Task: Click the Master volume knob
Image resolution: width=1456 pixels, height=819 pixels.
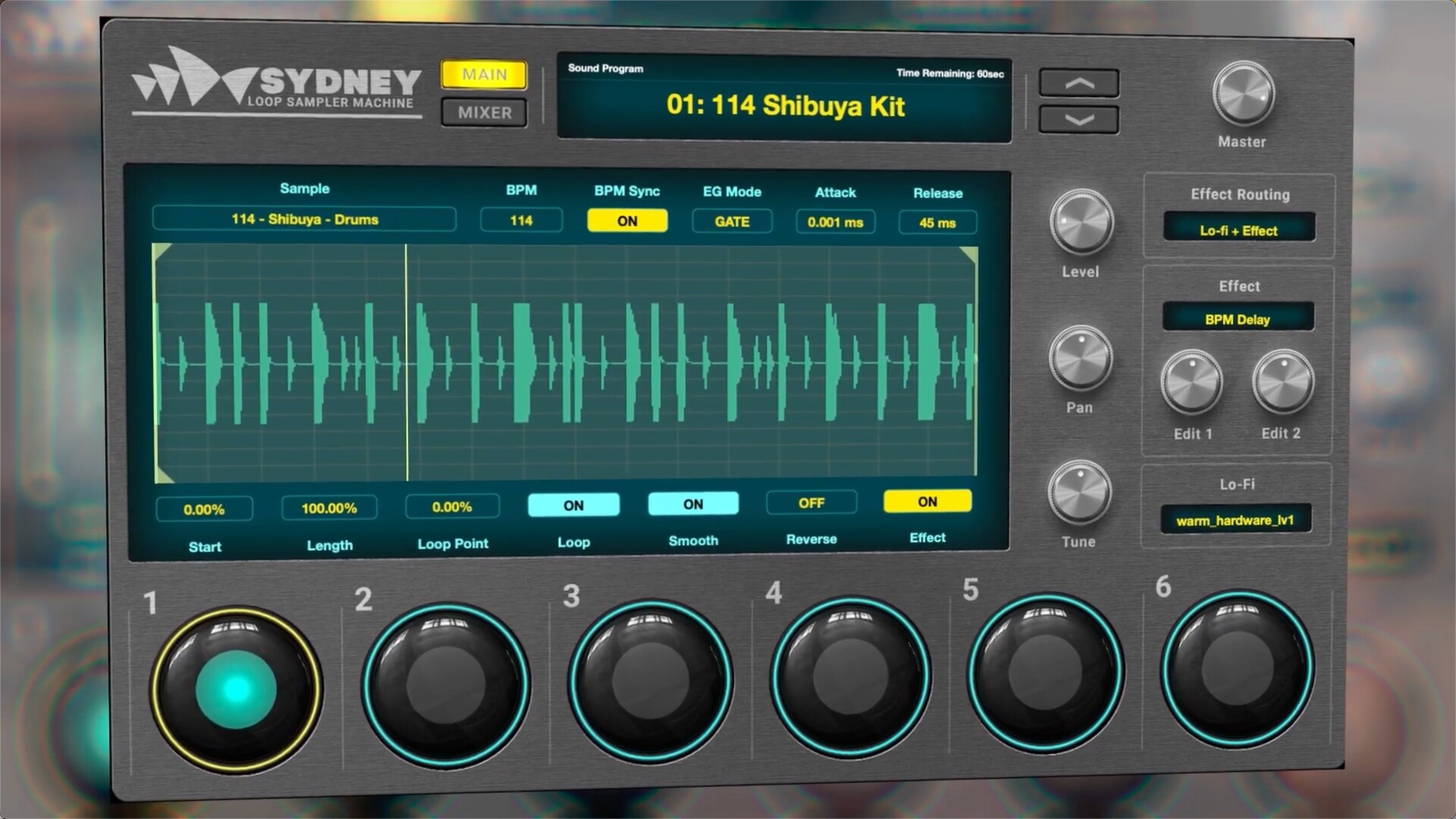Action: (1243, 93)
